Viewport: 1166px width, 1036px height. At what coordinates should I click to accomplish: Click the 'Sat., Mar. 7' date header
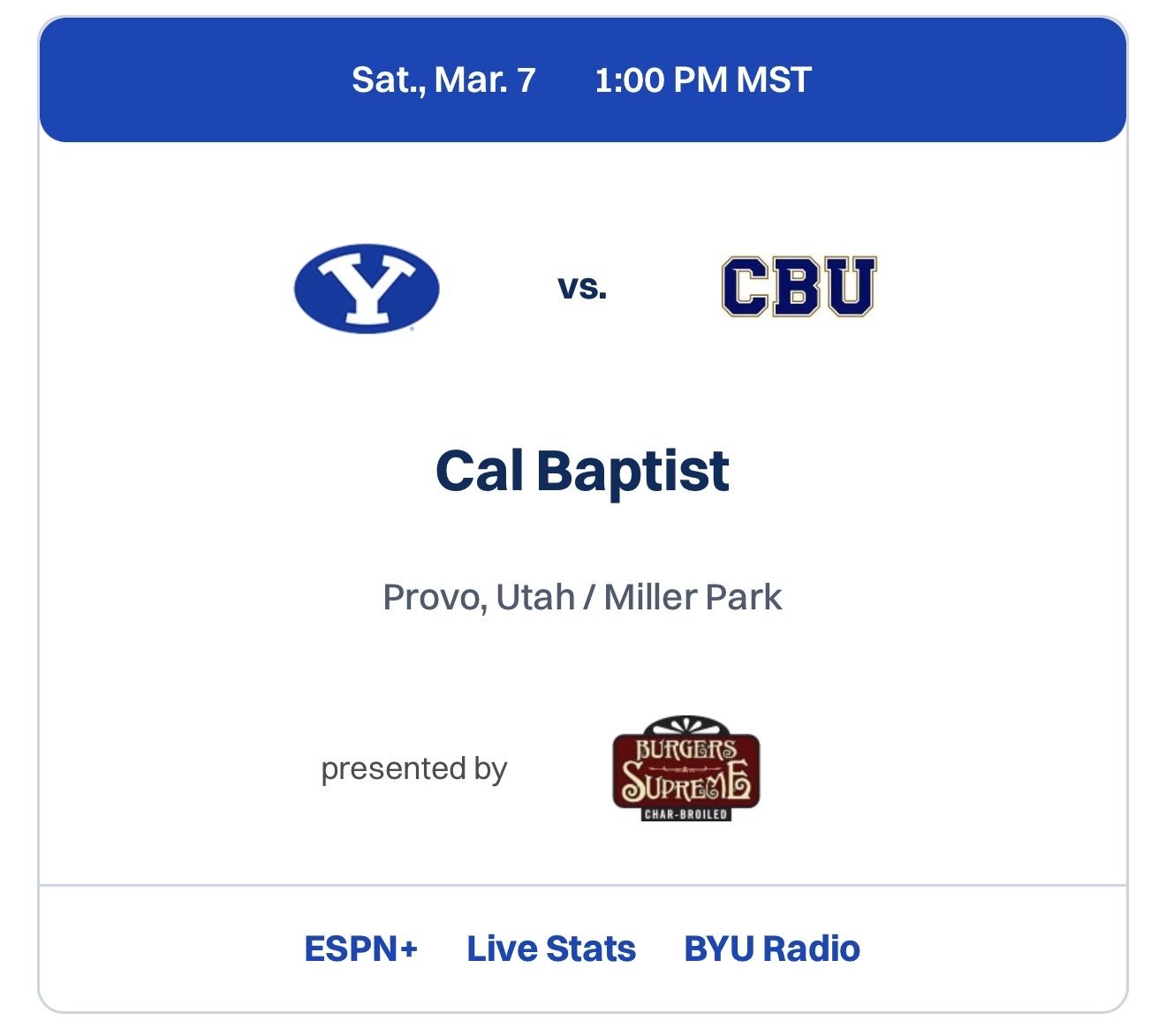click(446, 80)
